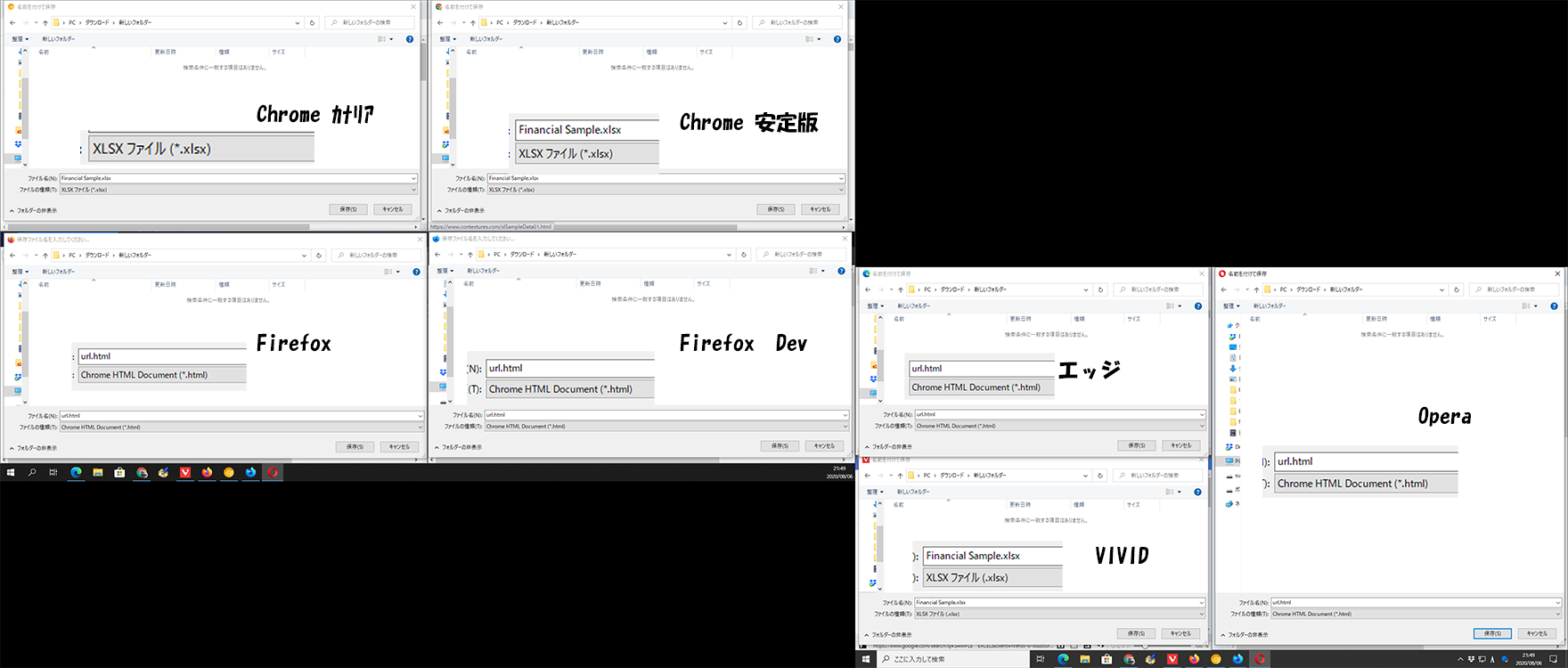Click back arrow in Opera save dialog
Screen dimensions: 1568x668
pyautogui.click(x=1224, y=289)
